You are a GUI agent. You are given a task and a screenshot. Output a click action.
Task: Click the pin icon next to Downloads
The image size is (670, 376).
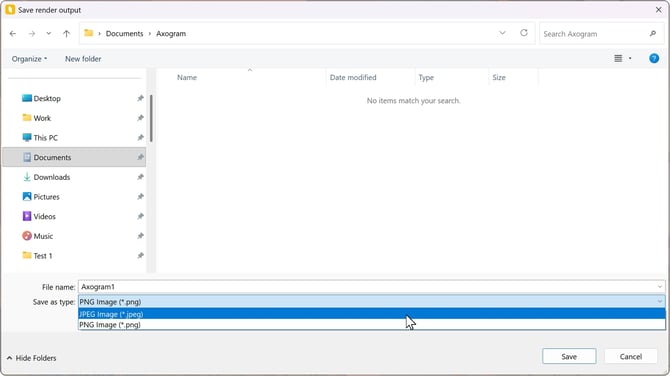coord(140,177)
